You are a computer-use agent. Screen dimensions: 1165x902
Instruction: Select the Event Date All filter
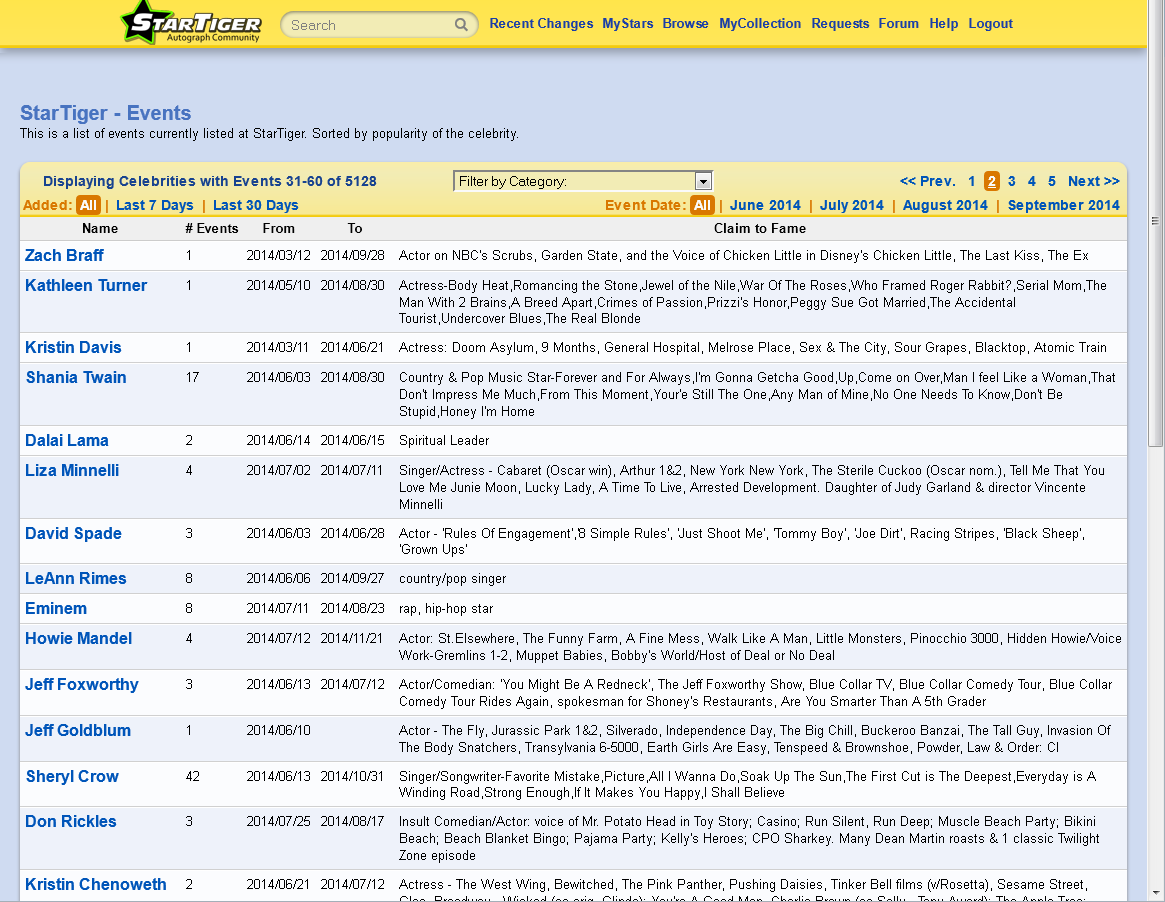tap(702, 205)
